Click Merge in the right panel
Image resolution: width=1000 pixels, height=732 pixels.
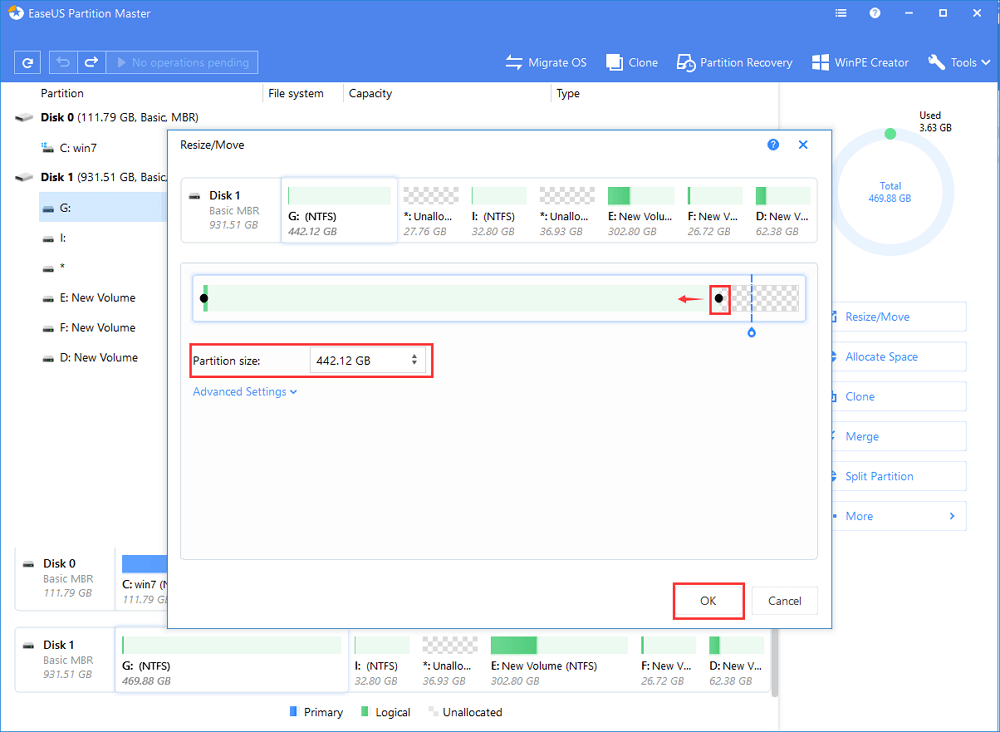pyautogui.click(x=899, y=436)
